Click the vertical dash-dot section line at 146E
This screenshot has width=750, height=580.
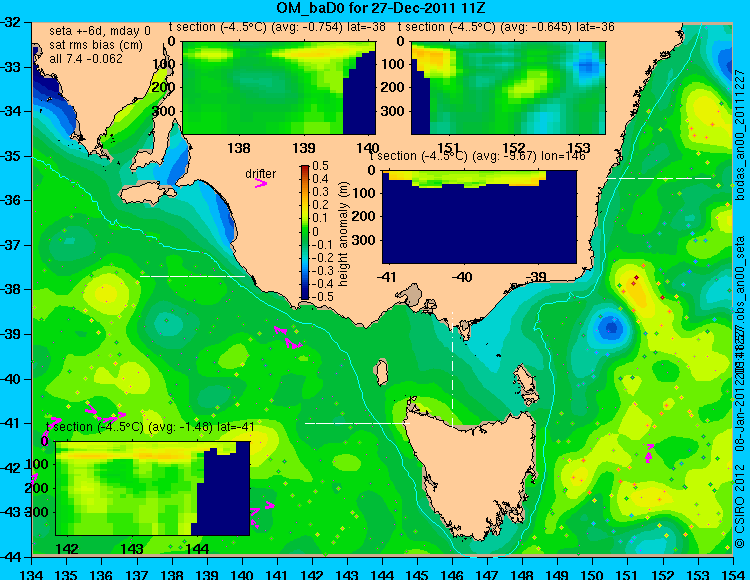click(x=452, y=369)
